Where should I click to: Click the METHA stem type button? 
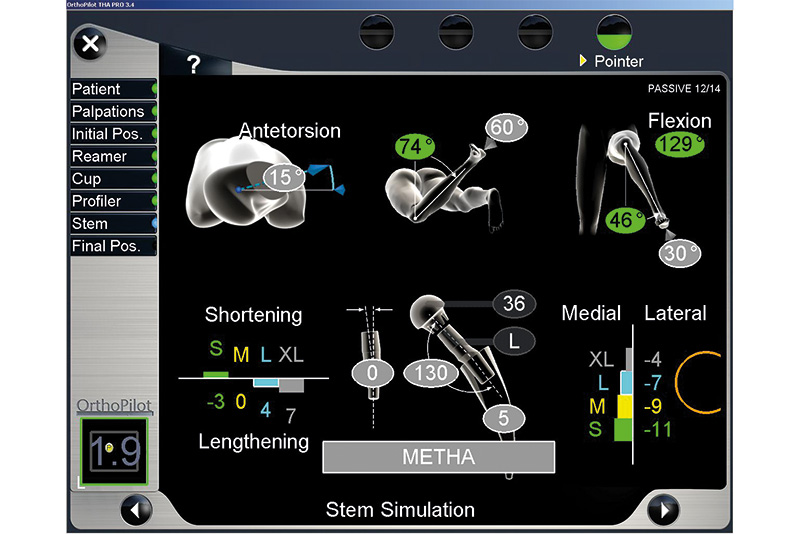439,457
